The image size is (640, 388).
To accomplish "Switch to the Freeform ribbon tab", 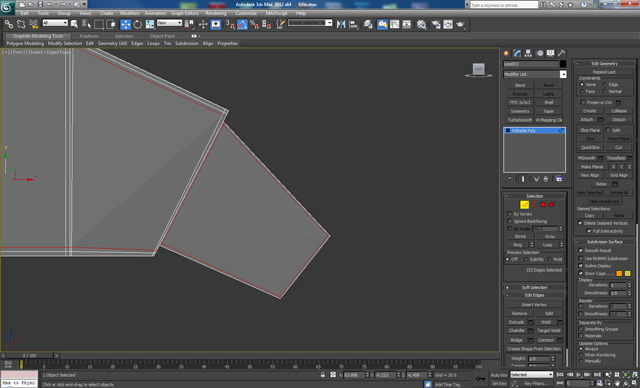I will coord(89,36).
